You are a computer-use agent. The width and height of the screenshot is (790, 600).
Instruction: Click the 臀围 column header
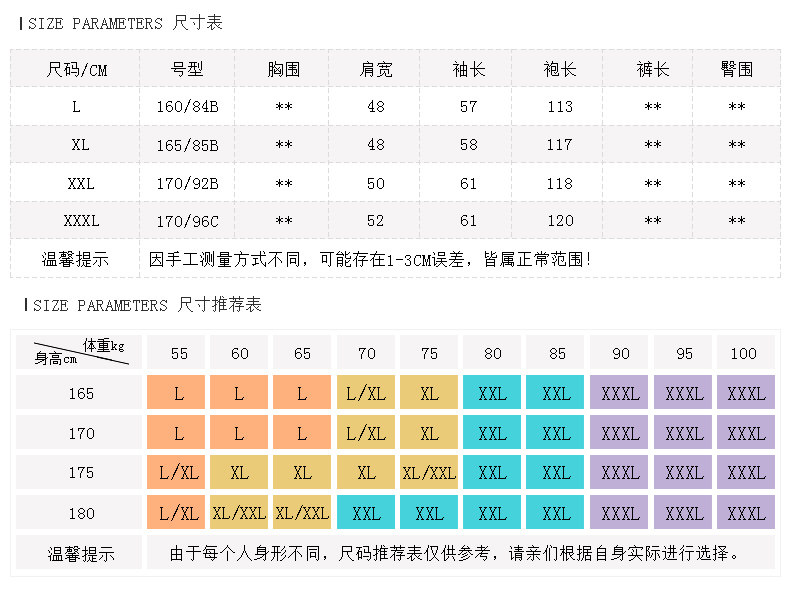click(x=737, y=69)
